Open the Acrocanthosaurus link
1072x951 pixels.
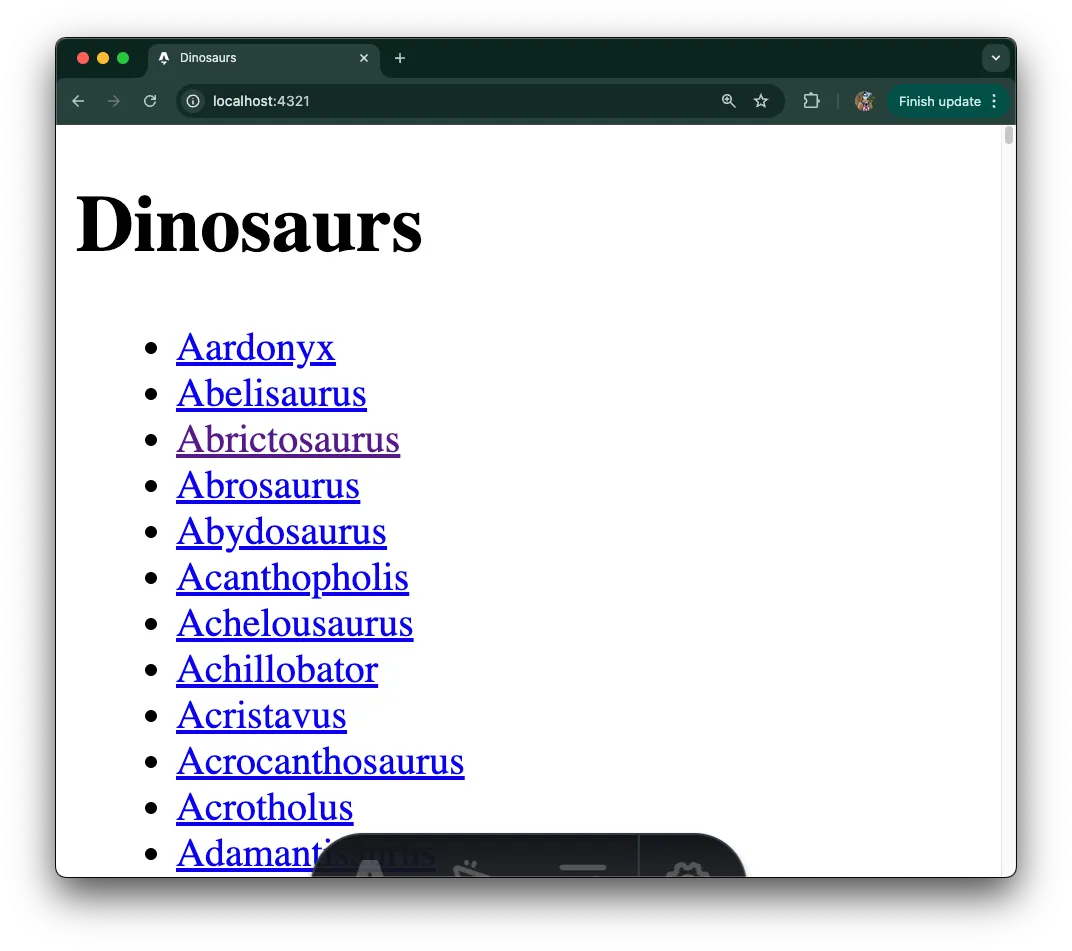pos(320,762)
